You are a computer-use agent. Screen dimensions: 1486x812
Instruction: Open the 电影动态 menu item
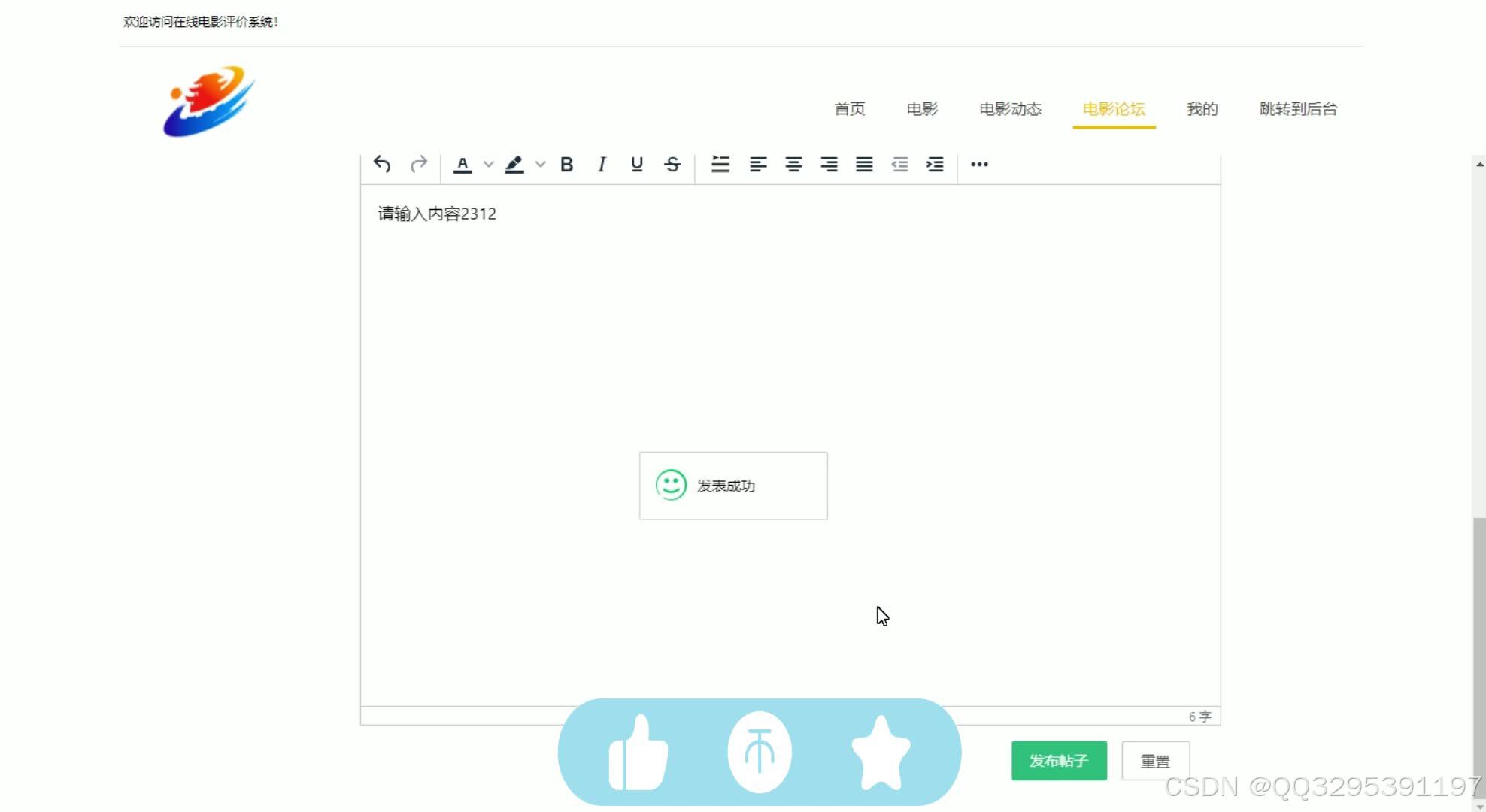[x=1010, y=109]
